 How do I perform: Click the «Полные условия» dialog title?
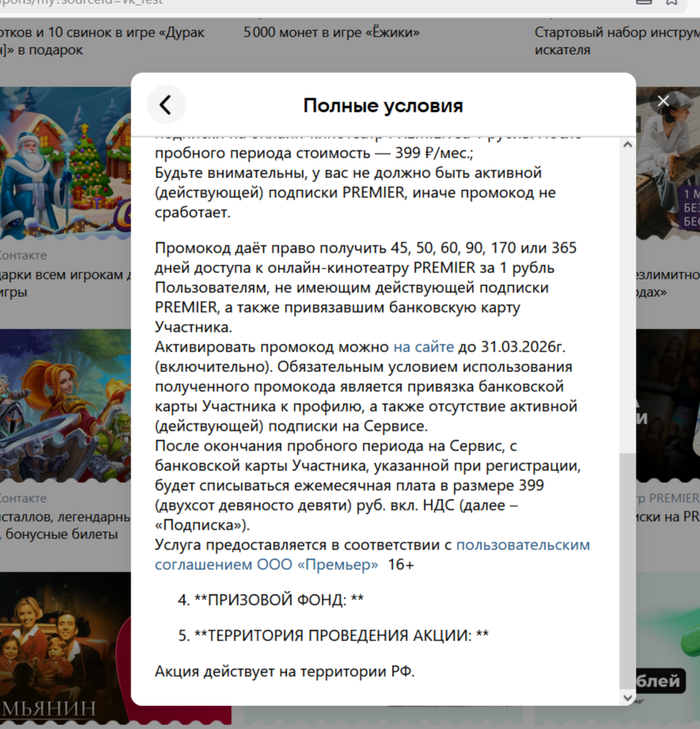(383, 106)
